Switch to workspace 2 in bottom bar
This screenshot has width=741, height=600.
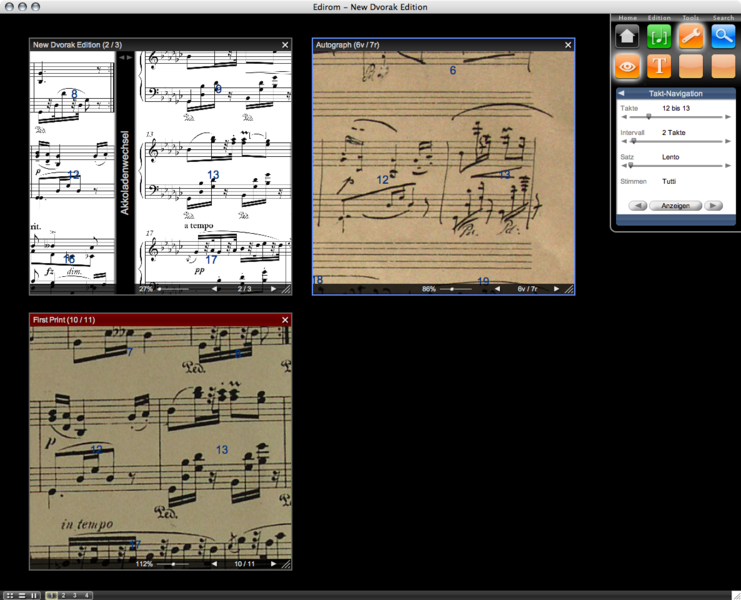(x=63, y=595)
